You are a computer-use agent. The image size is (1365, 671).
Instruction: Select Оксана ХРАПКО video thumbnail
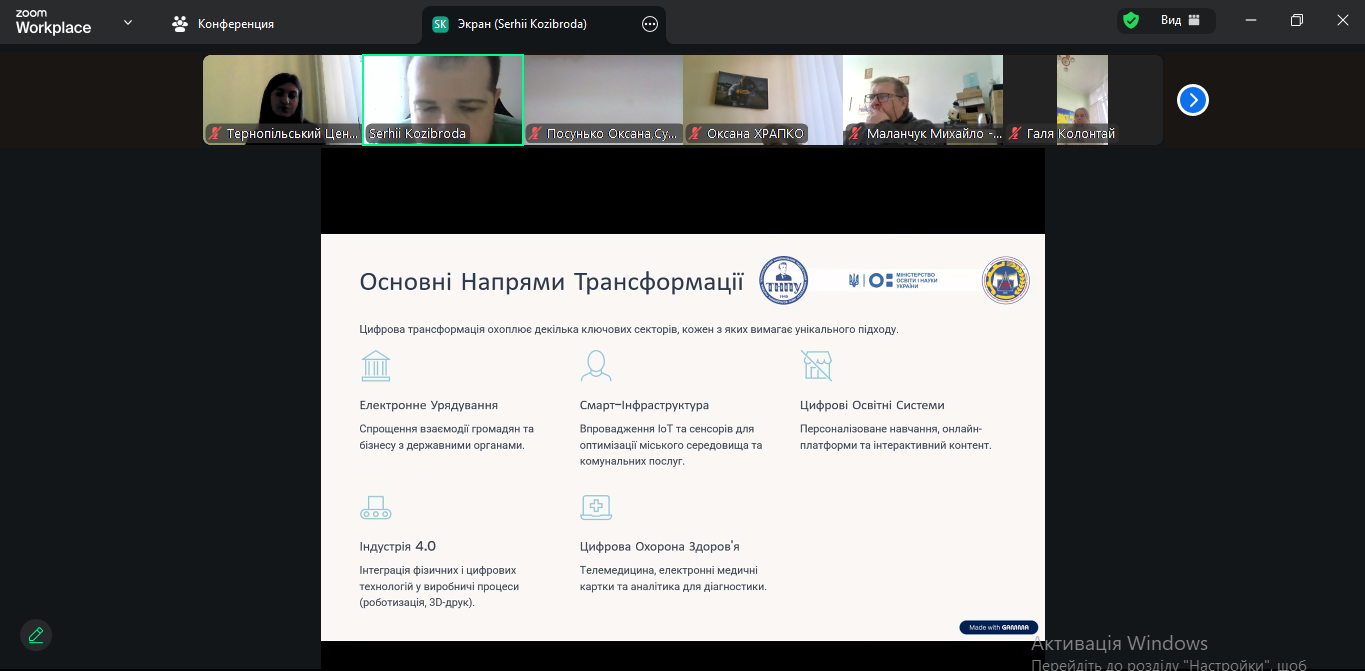click(762, 99)
